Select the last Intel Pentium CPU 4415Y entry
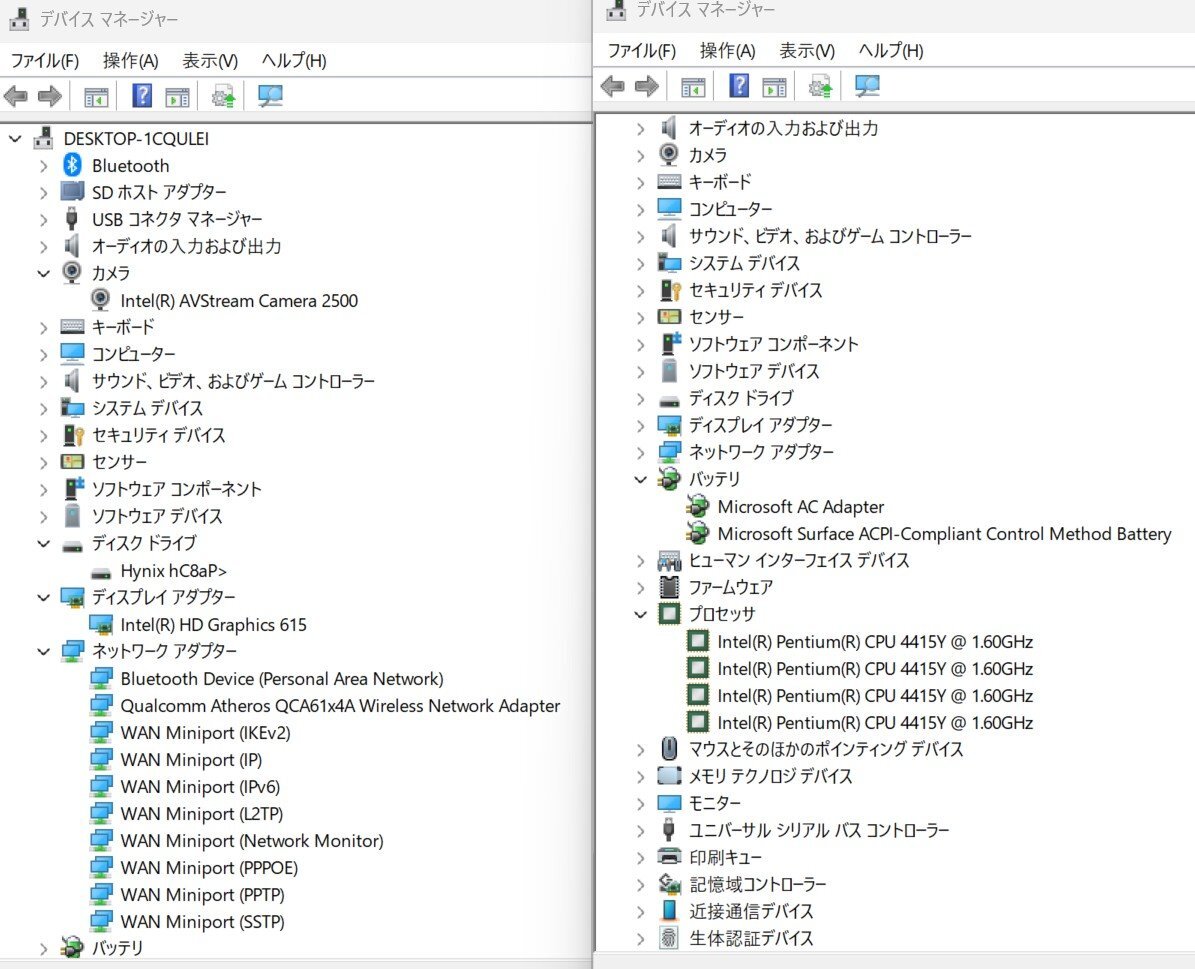The height and width of the screenshot is (969, 1195). click(x=875, y=723)
